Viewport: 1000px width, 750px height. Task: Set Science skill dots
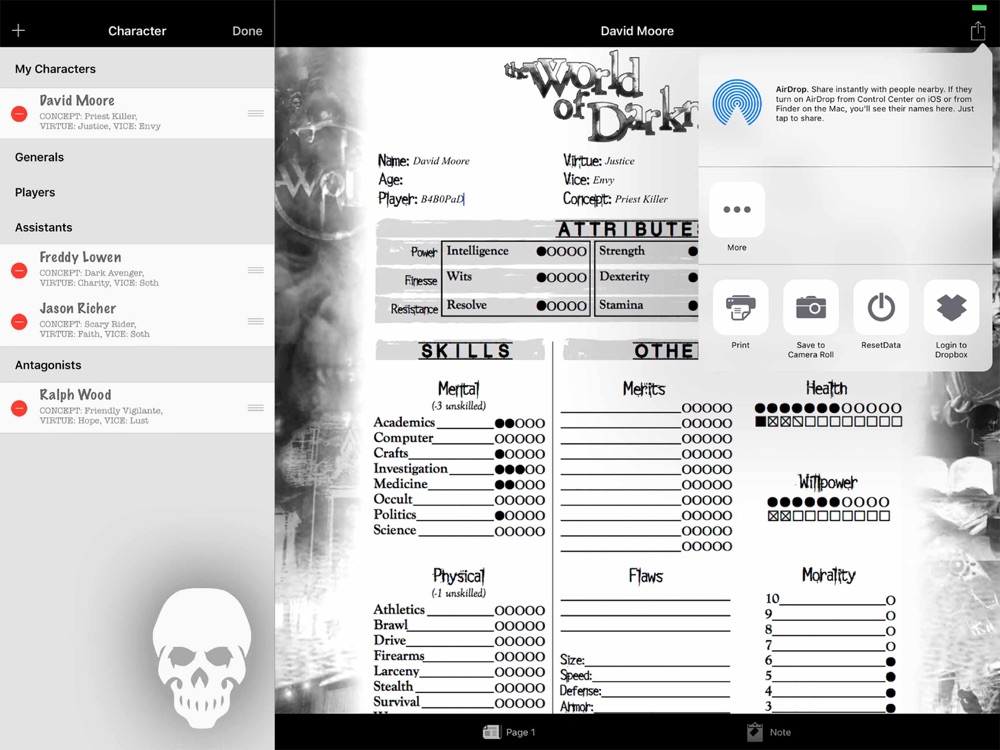point(520,531)
